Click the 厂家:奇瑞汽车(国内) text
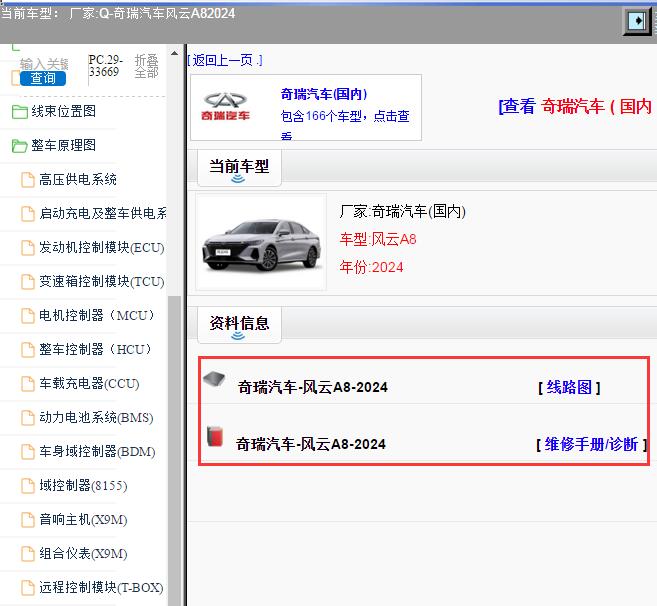This screenshot has height=606, width=657. click(x=403, y=212)
